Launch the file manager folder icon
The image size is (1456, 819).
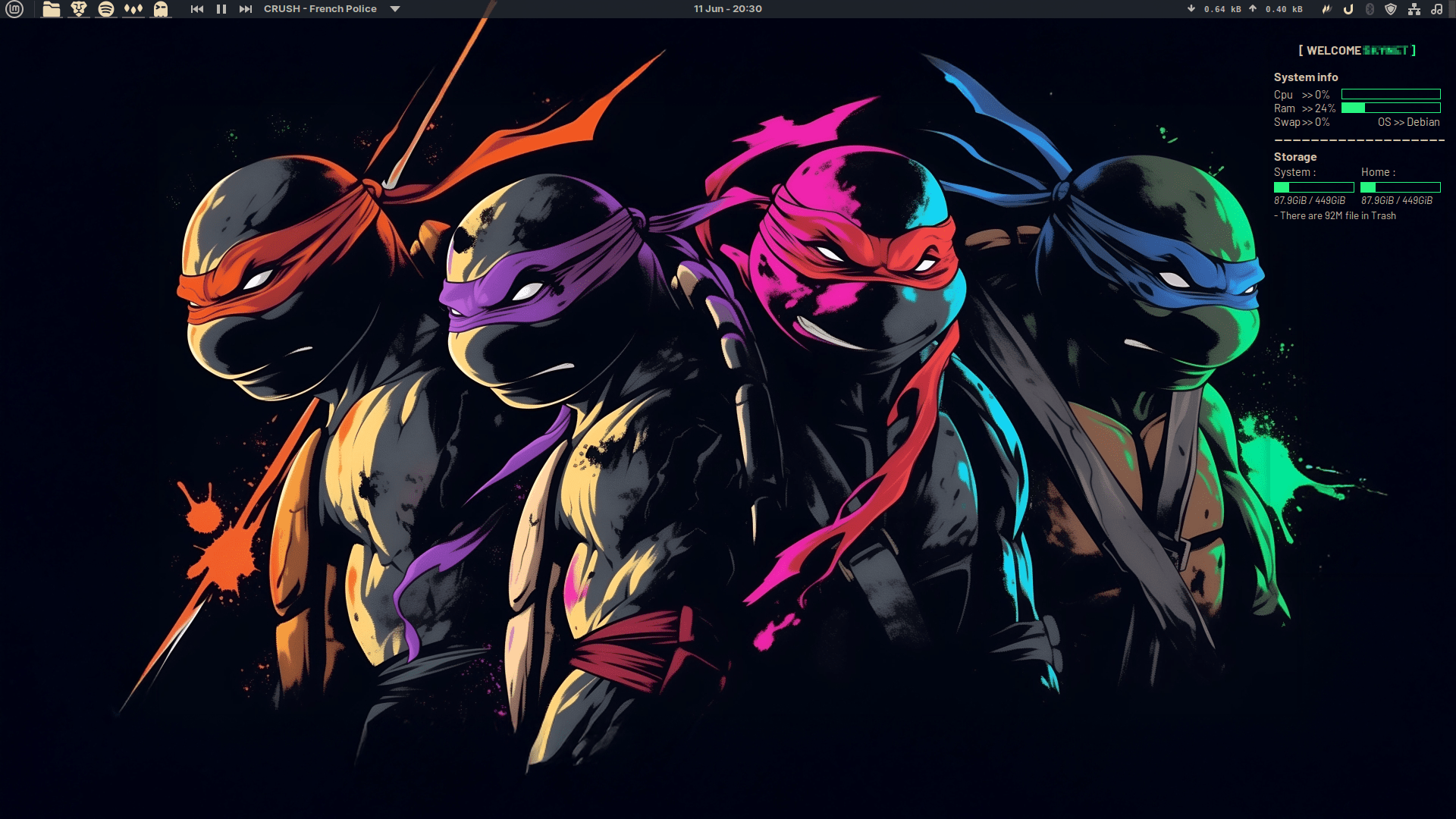(x=51, y=9)
